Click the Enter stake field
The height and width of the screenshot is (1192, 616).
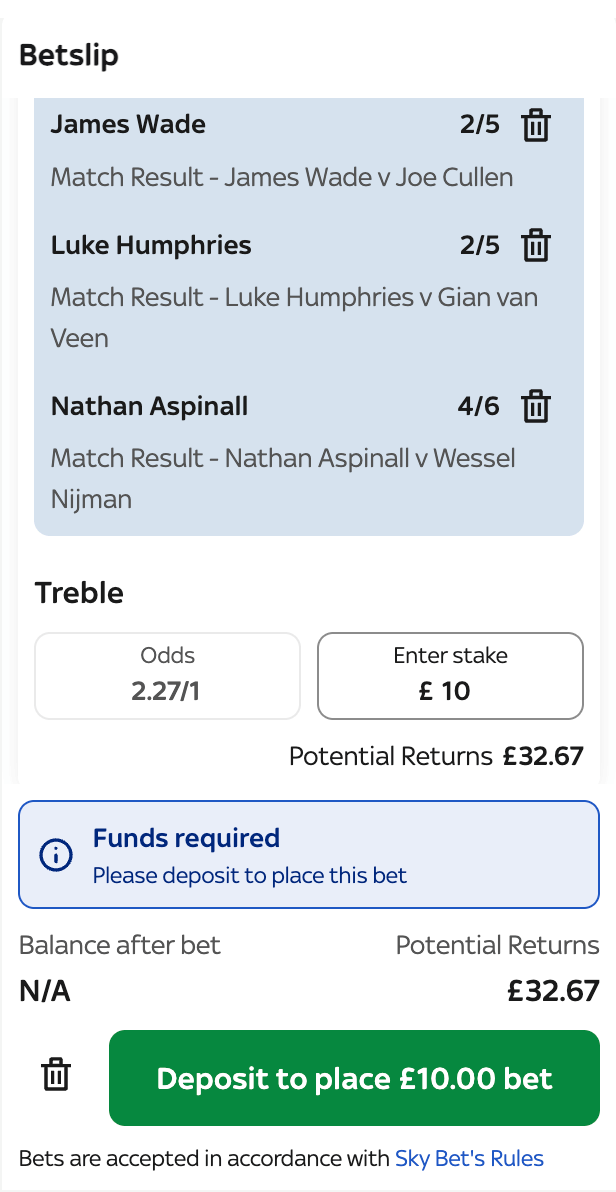pos(450,676)
